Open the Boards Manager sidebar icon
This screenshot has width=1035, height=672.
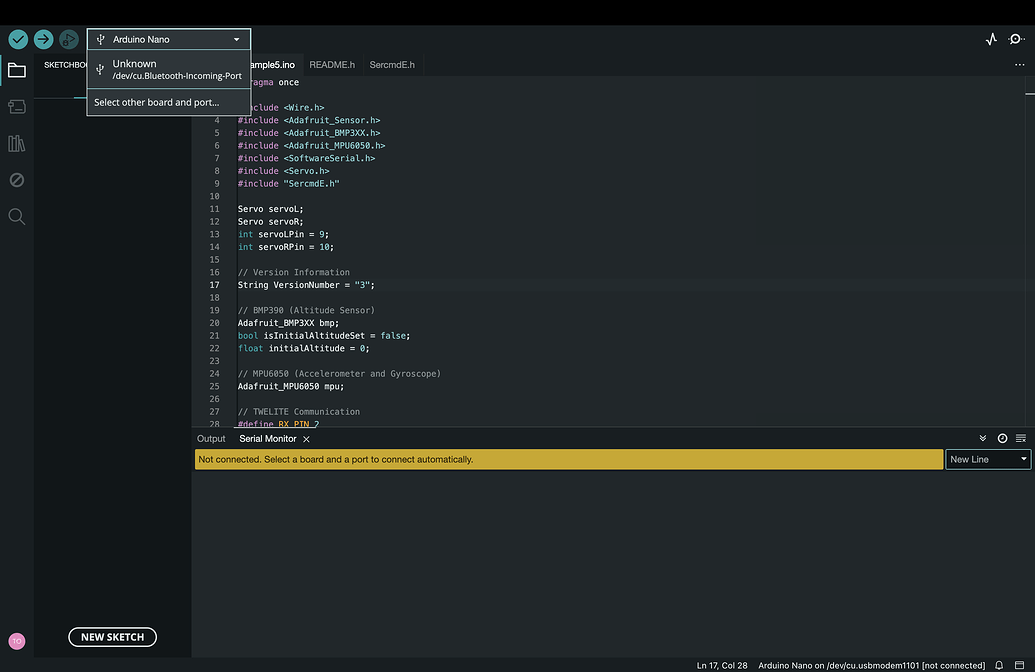point(16,107)
